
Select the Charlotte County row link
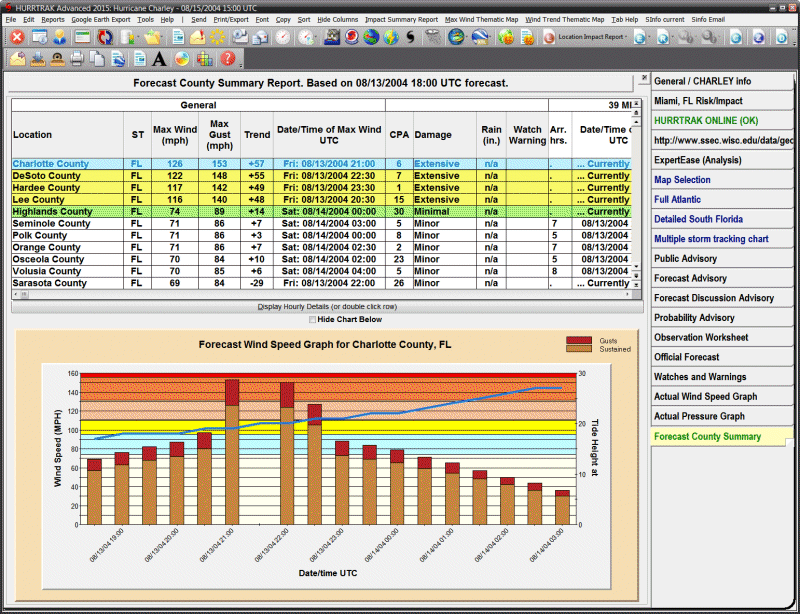point(50,164)
